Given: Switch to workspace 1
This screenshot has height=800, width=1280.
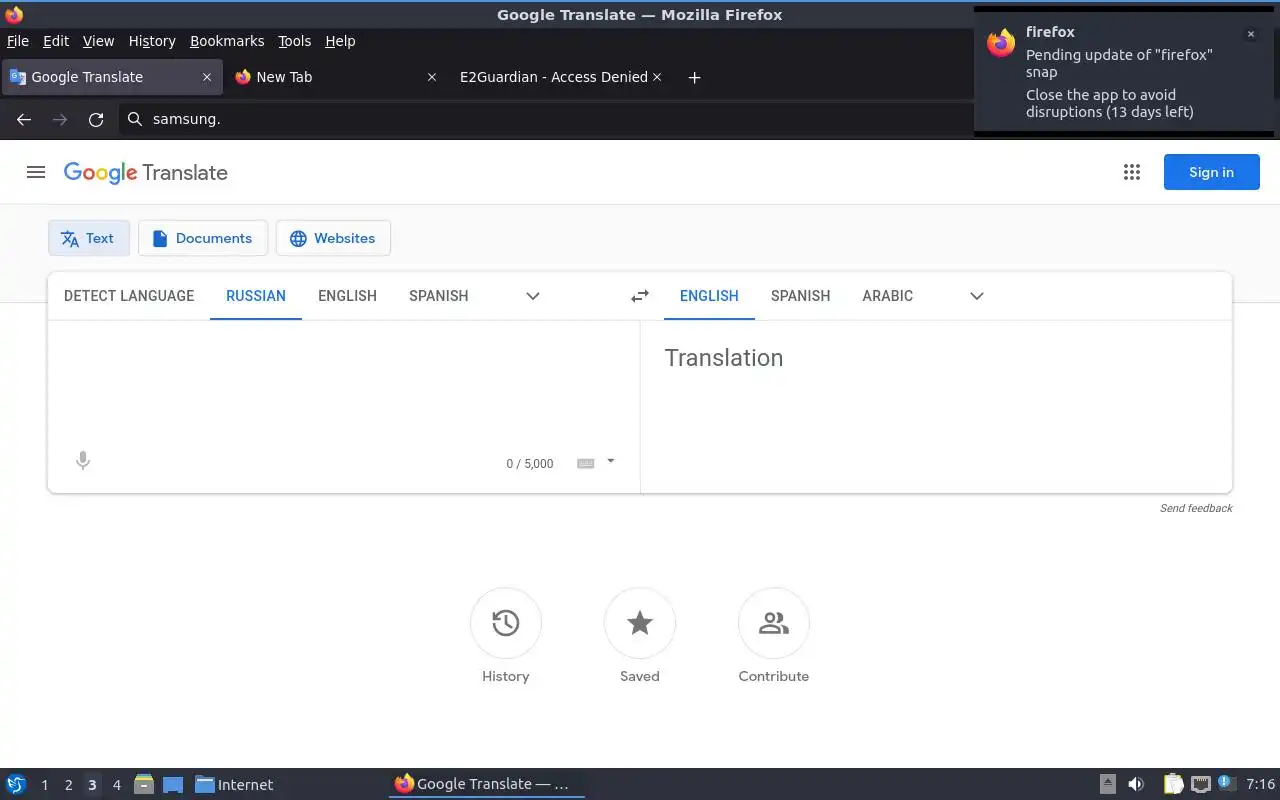Looking at the screenshot, I should pos(44,785).
